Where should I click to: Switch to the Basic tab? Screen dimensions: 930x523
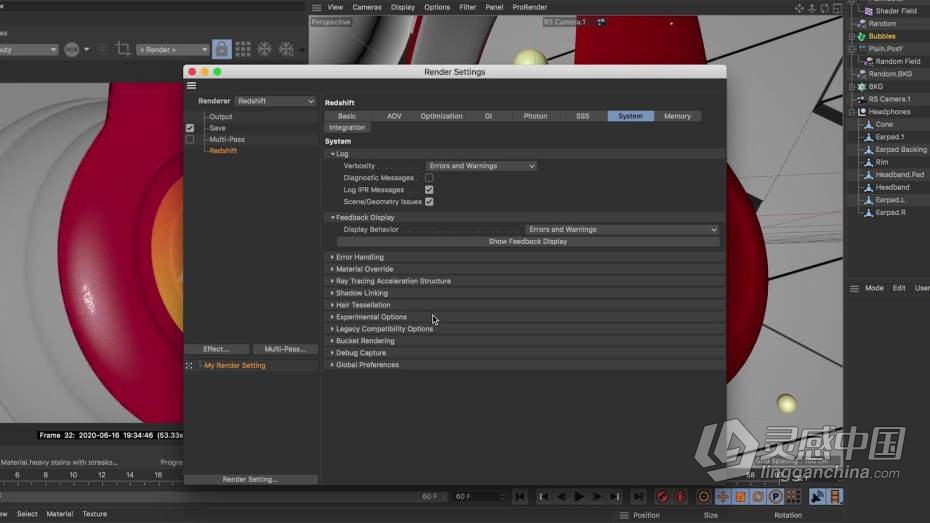(347, 116)
